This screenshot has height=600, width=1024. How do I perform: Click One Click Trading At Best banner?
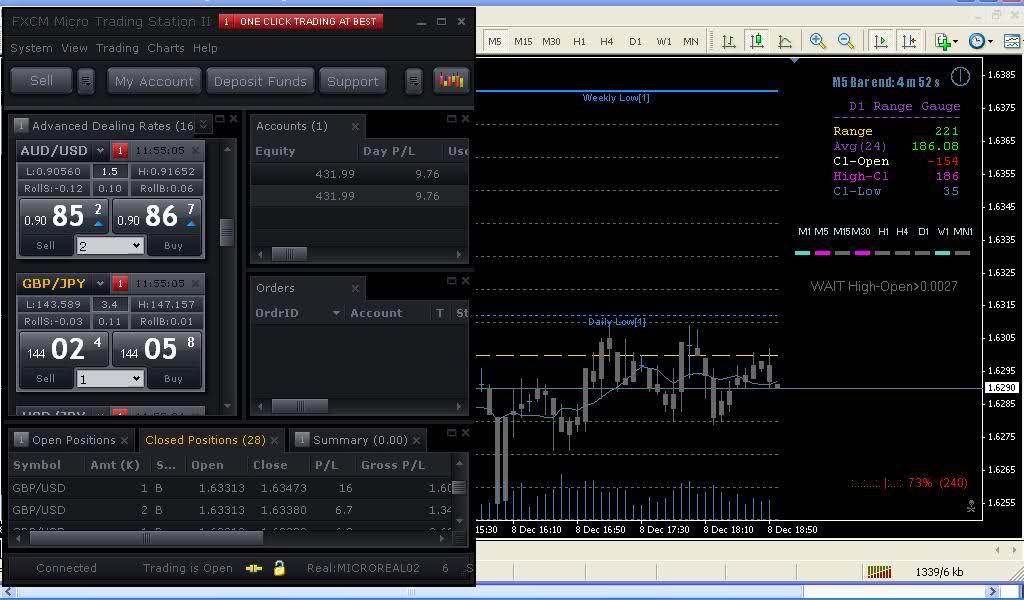(301, 22)
